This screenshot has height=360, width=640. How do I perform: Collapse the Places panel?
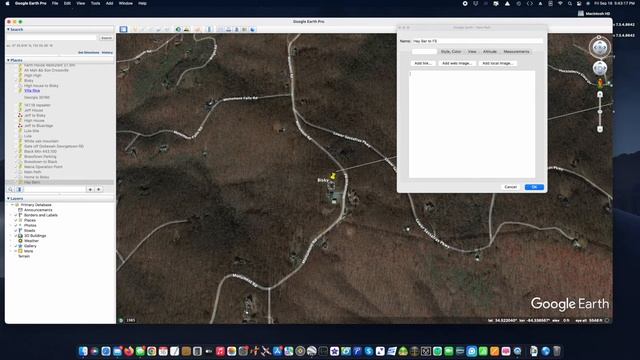pyautogui.click(x=8, y=60)
